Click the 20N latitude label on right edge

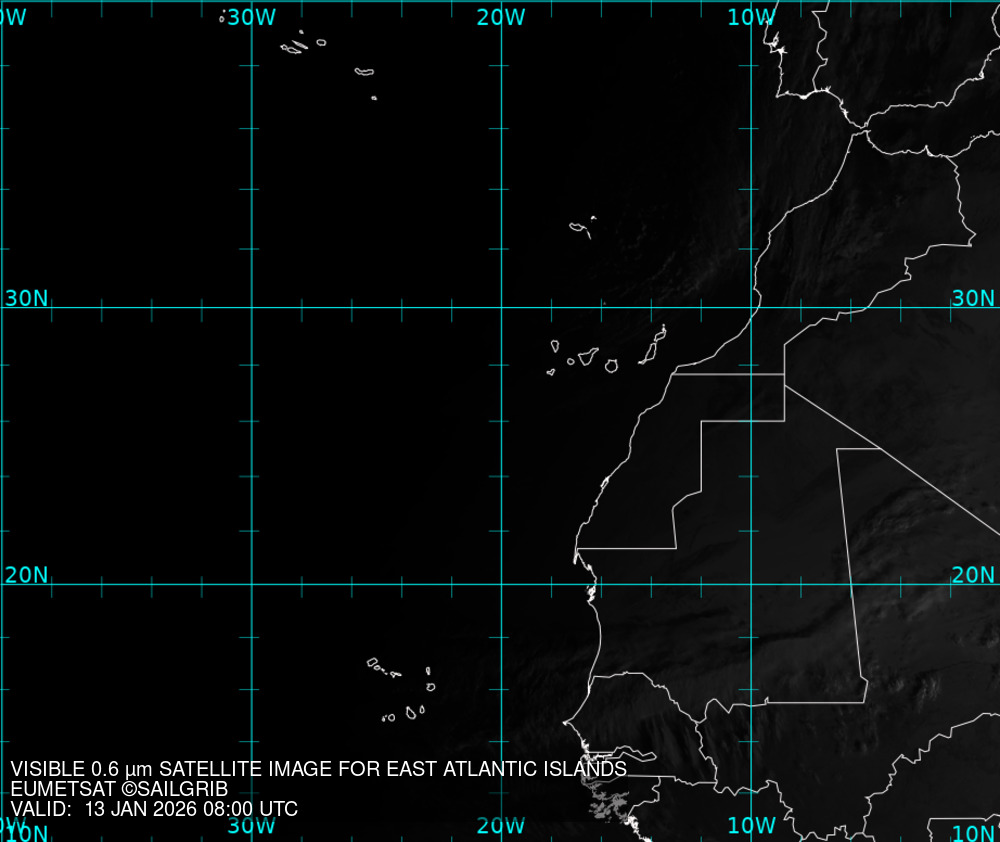tap(972, 575)
